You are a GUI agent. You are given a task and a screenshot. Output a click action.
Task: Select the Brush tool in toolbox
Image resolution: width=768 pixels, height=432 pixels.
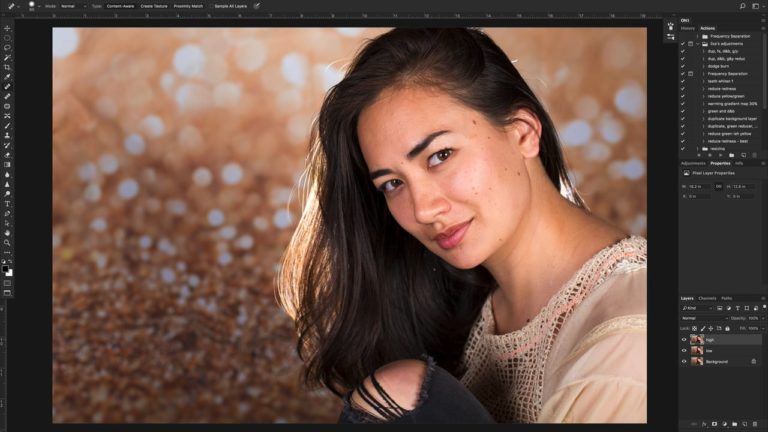[7, 126]
